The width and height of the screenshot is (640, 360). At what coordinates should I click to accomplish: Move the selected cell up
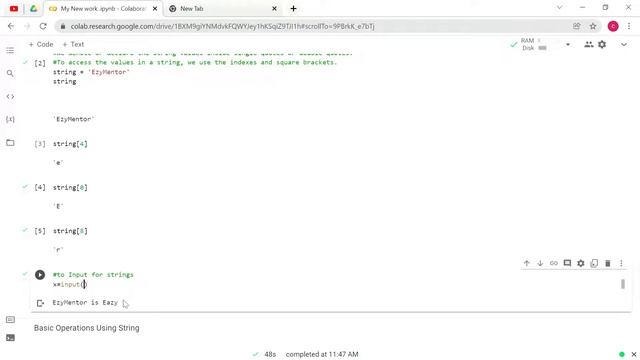527,263
